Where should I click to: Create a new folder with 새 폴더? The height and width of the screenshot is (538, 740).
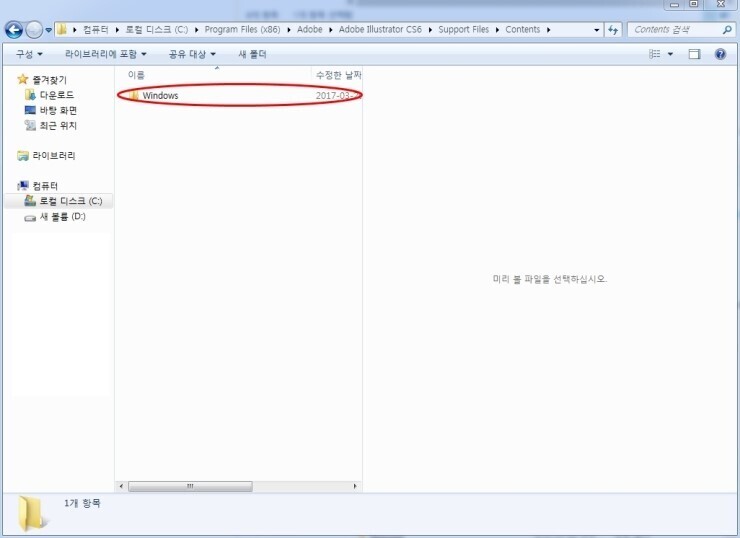[252, 54]
